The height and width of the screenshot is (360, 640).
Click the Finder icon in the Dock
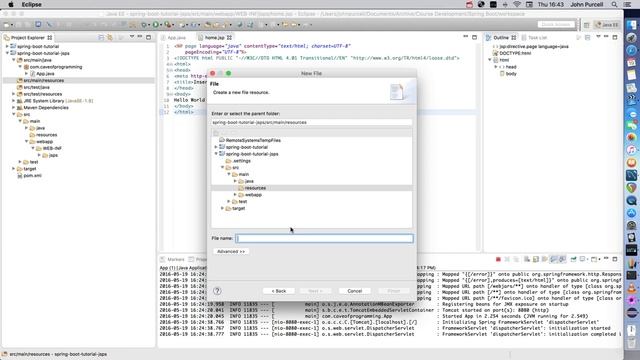click(x=631, y=24)
